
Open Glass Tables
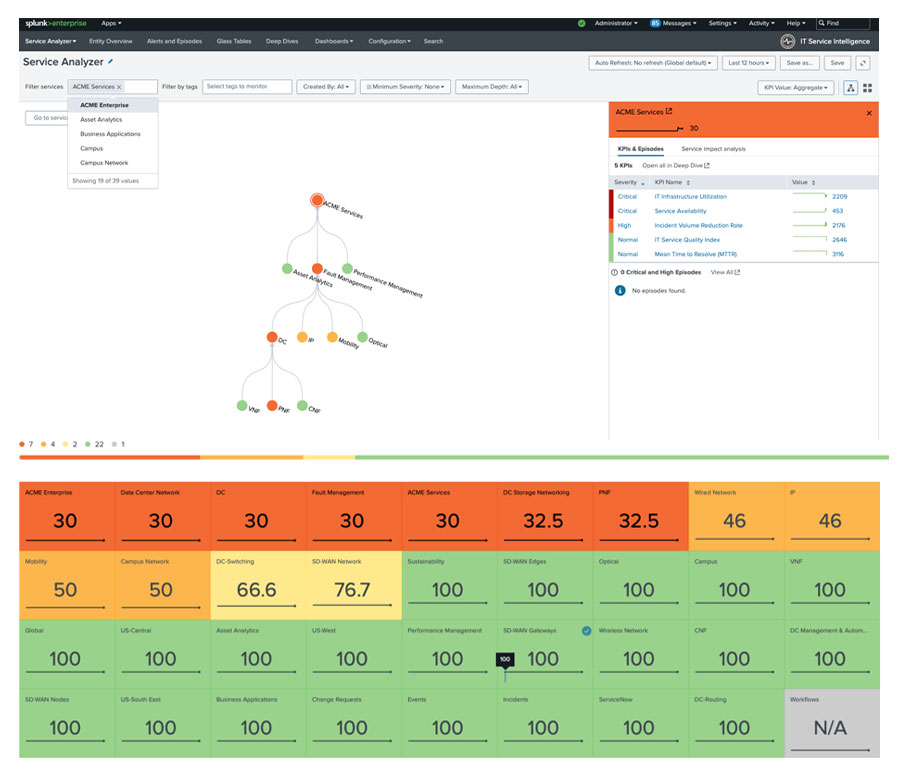pyautogui.click(x=234, y=41)
